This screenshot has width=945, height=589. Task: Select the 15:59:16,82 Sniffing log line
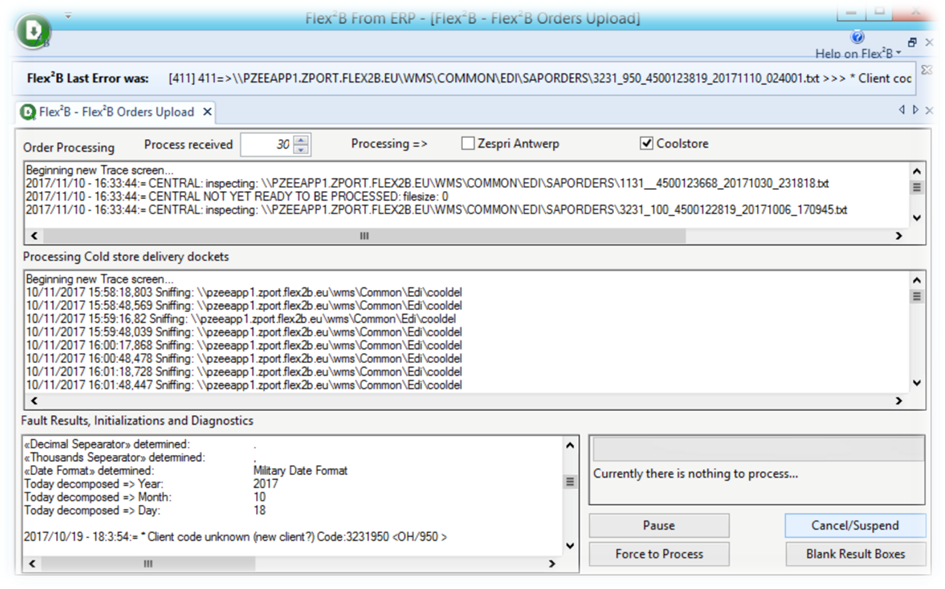click(241, 319)
